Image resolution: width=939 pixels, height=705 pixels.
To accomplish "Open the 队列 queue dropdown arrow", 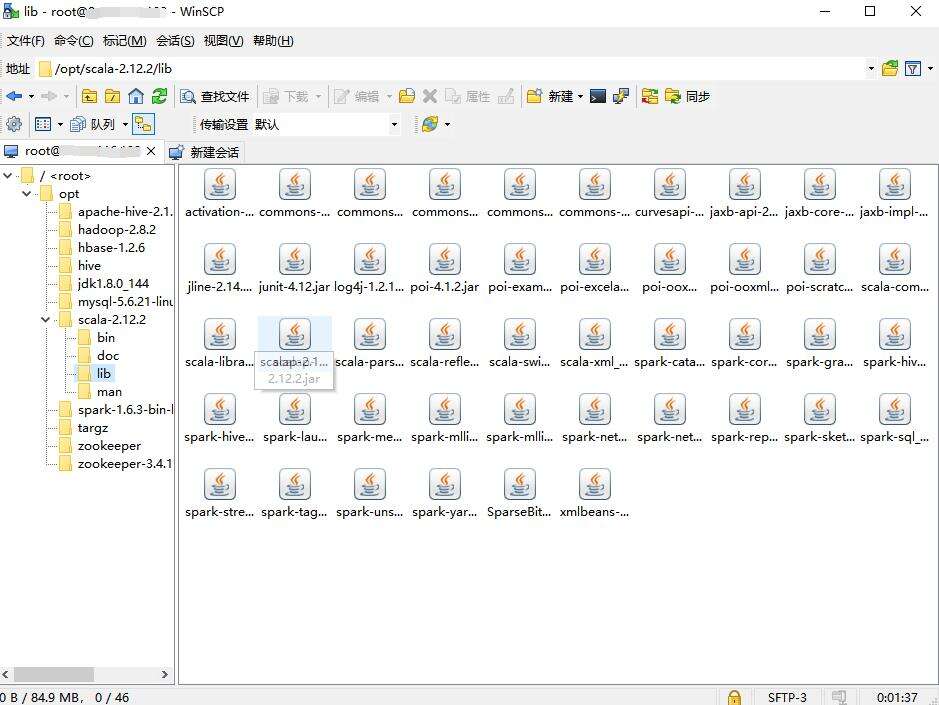I will [x=125, y=125].
